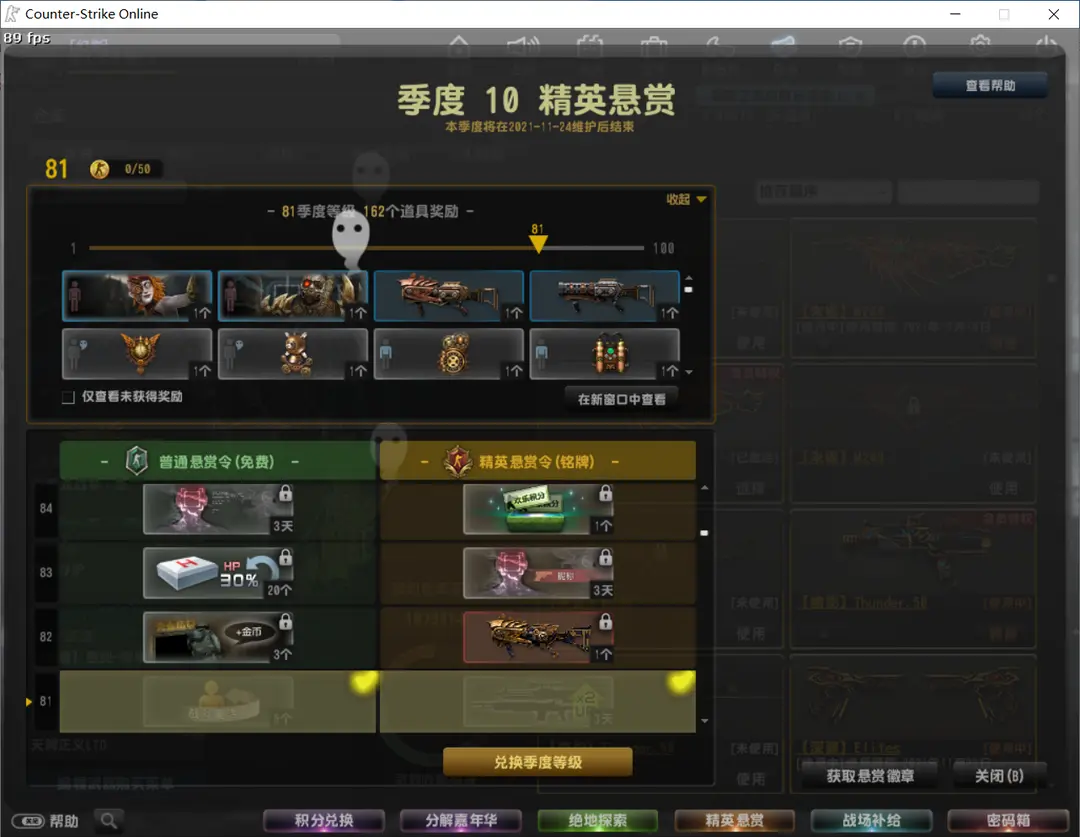1080x837 pixels.
Task: Click lock icon on level 82 elite rifle
Action: (605, 621)
